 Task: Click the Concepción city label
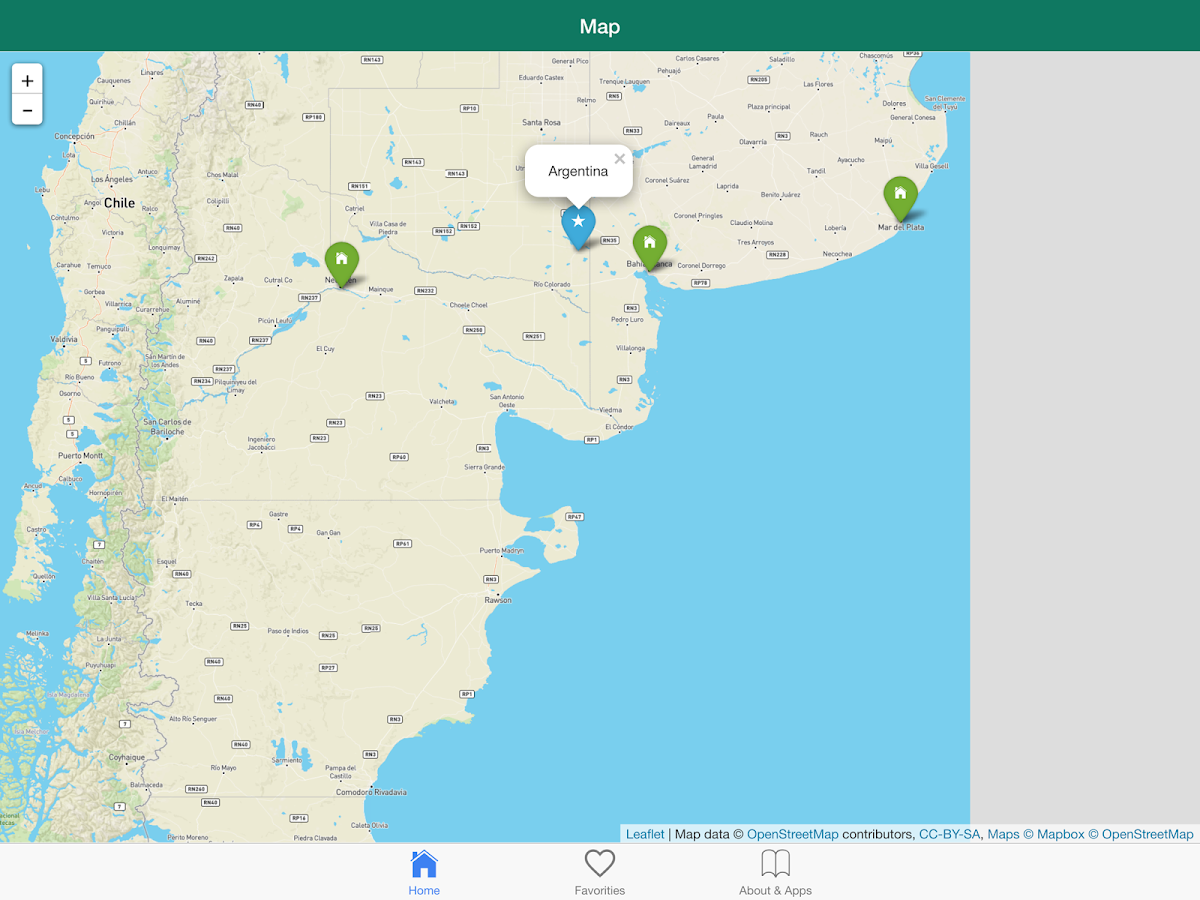74,136
